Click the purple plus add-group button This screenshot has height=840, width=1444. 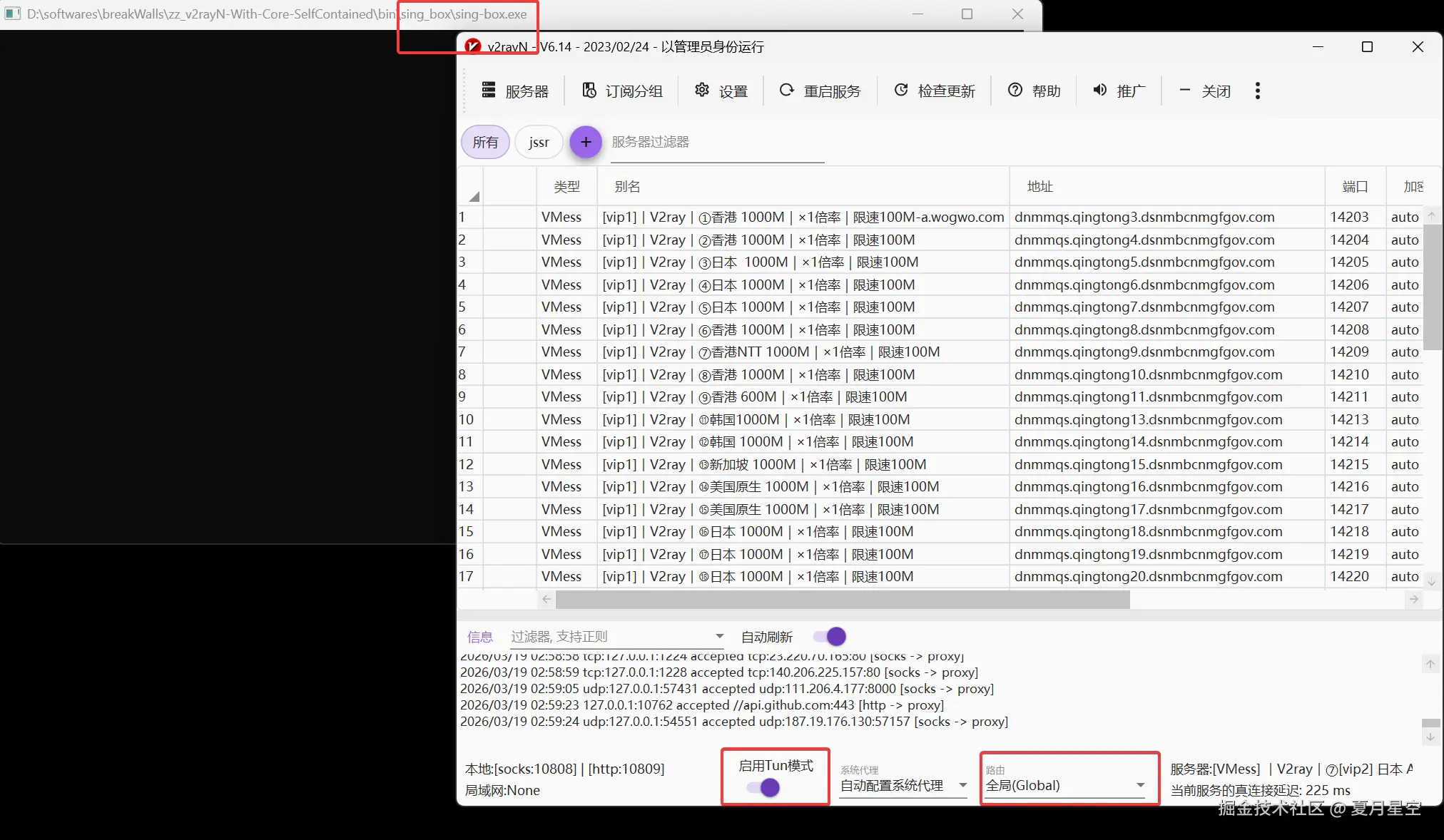[586, 142]
